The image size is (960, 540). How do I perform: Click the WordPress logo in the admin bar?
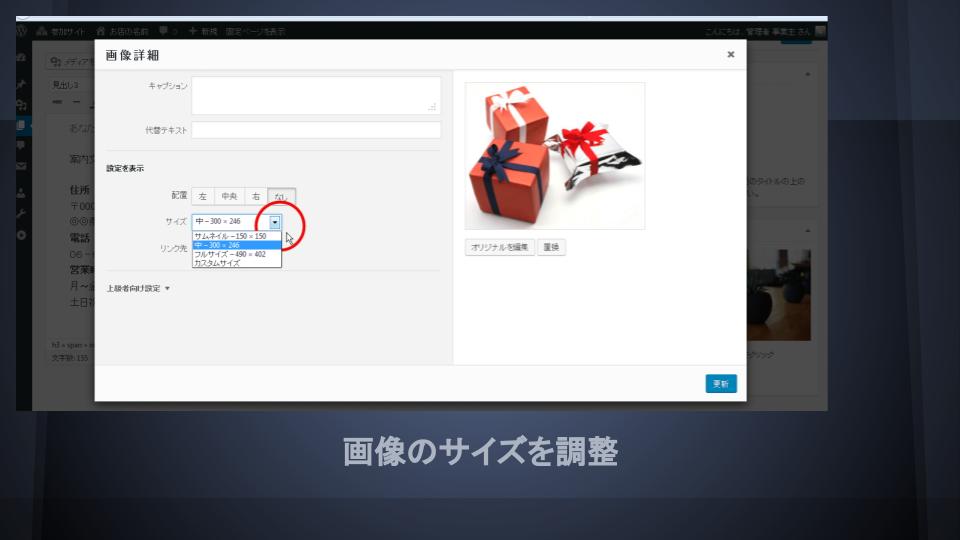(x=22, y=32)
